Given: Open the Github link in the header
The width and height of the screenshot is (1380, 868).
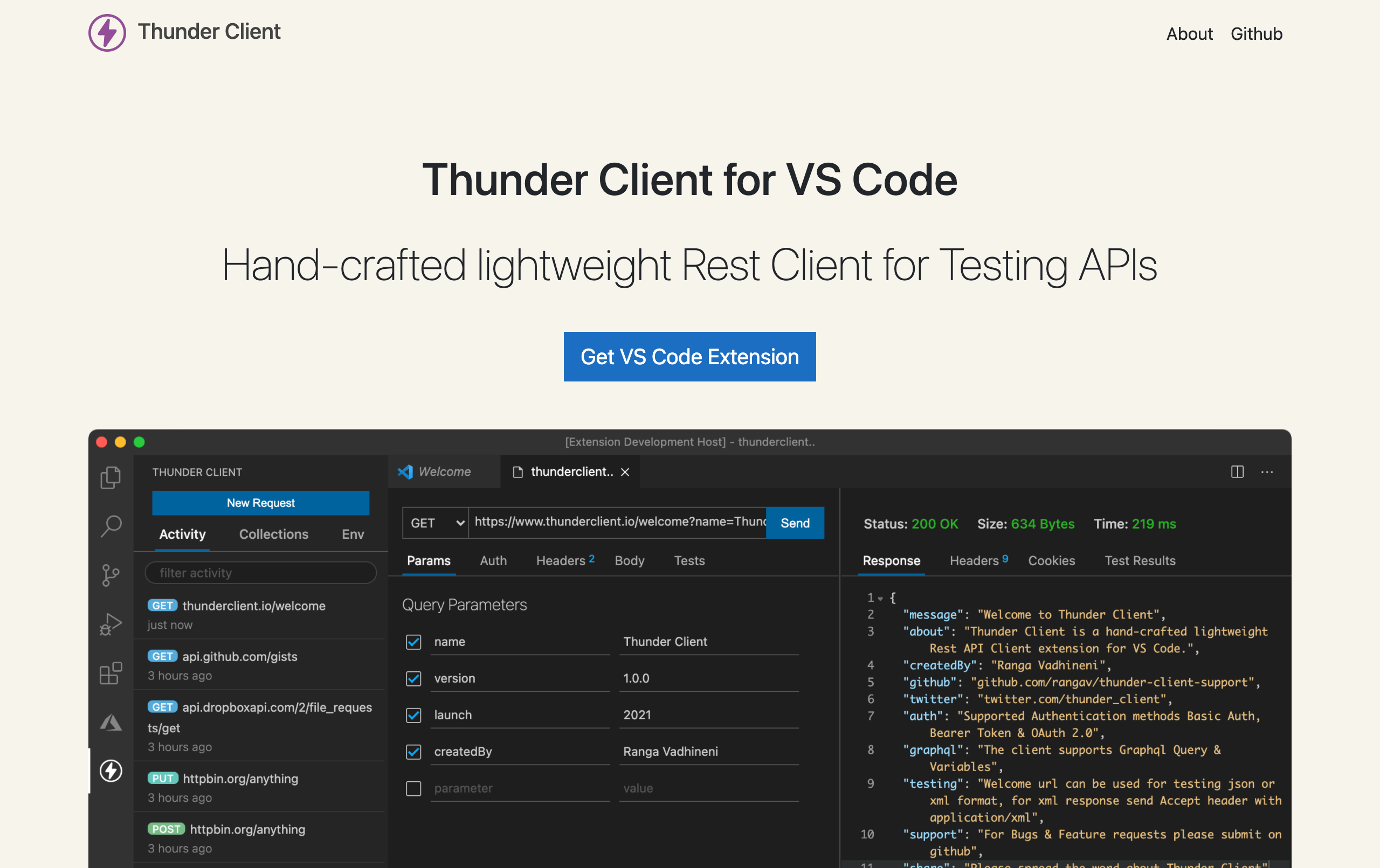Looking at the screenshot, I should click(1257, 33).
